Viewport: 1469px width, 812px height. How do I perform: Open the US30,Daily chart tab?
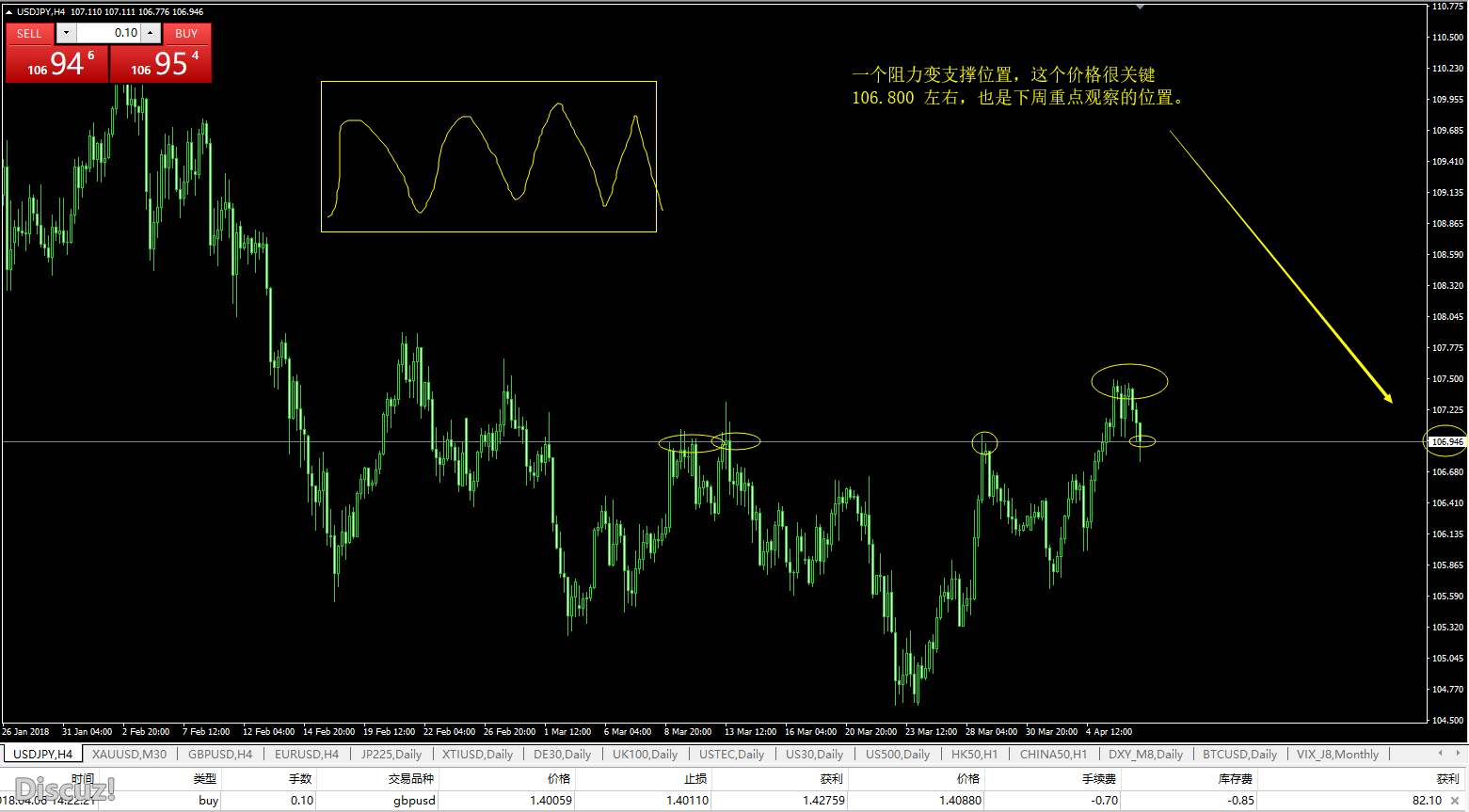[x=814, y=754]
